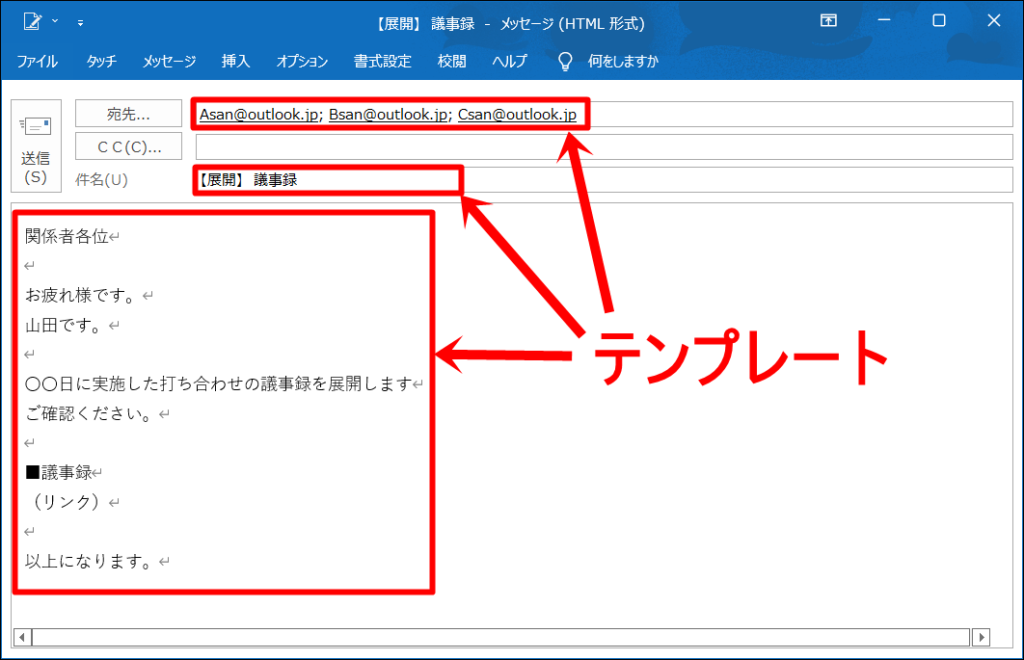Go to the 校閲 tab
This screenshot has width=1024, height=660.
[x=451, y=62]
